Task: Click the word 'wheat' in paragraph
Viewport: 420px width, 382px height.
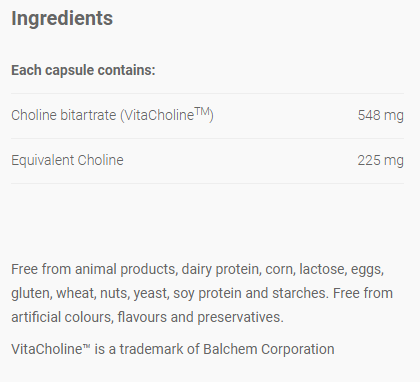Action: 76,293
